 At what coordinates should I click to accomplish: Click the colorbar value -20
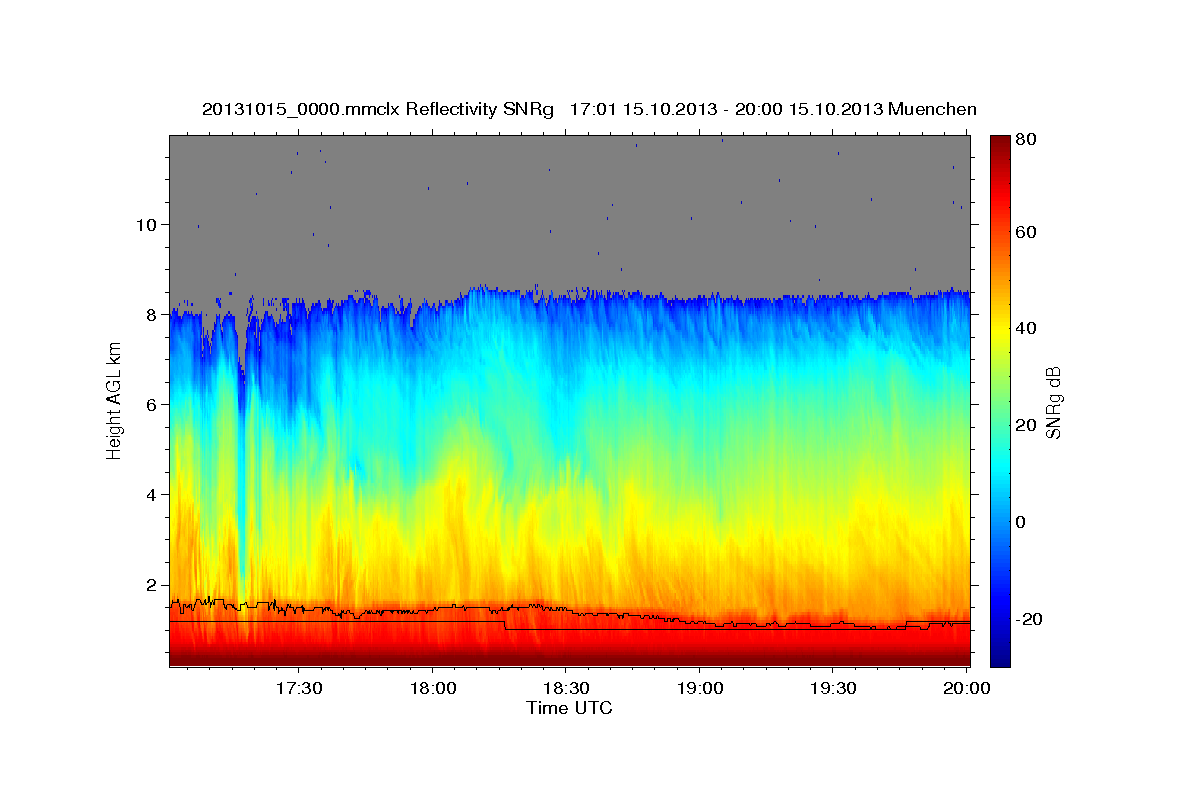(1028, 619)
